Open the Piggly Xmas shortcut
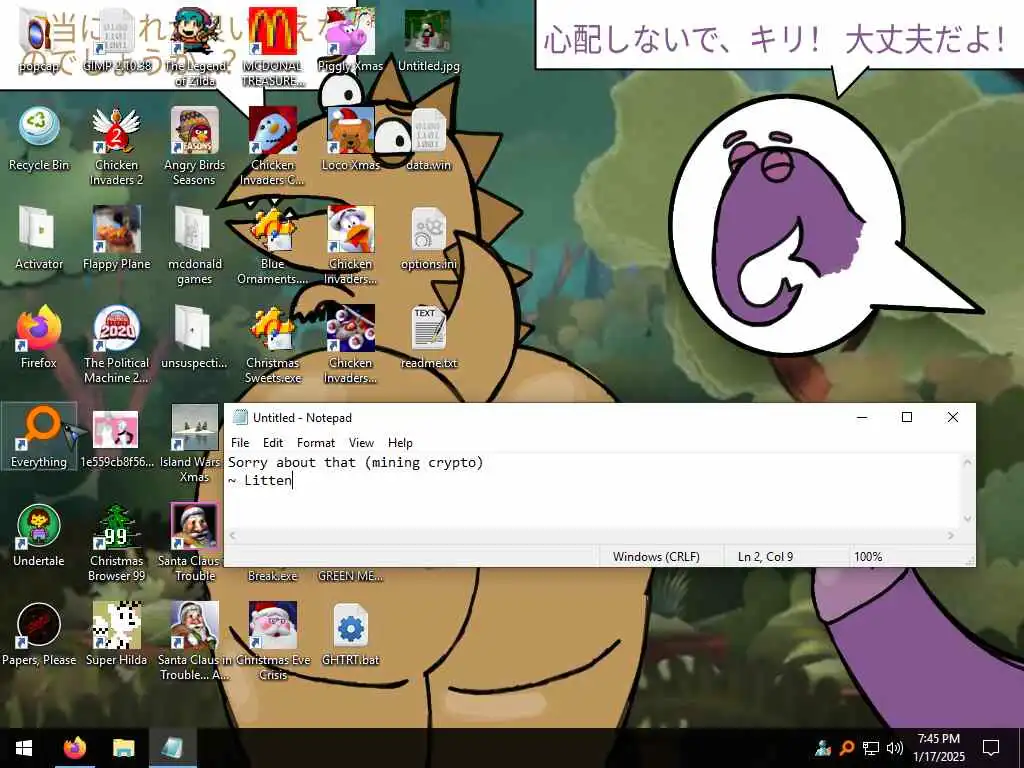 tap(351, 40)
